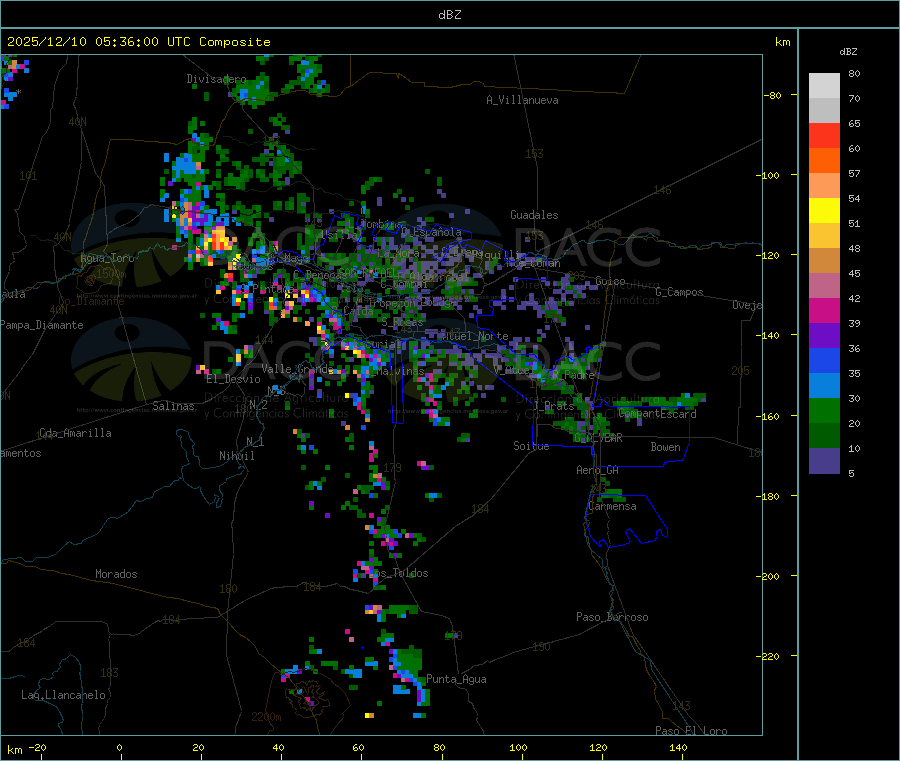Screen dimensions: 900x761
Task: Click the 'km' unit label at bottom left
Action: (14, 750)
